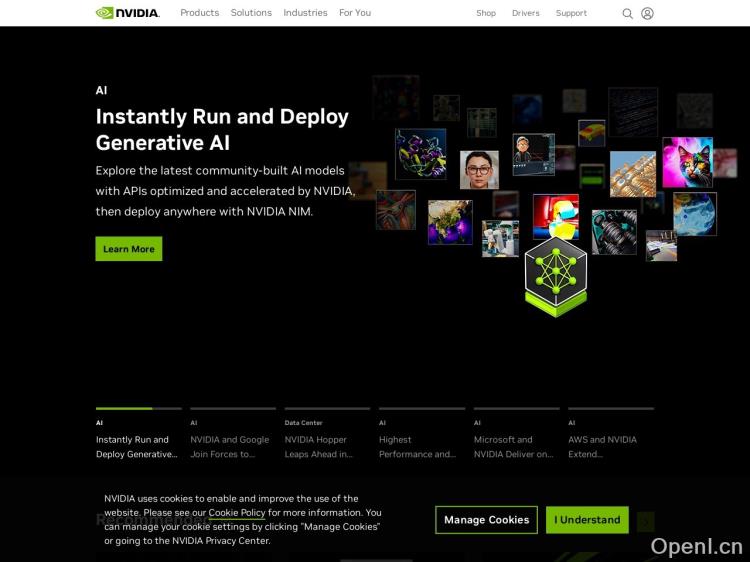Open the Solutions menu

(251, 13)
